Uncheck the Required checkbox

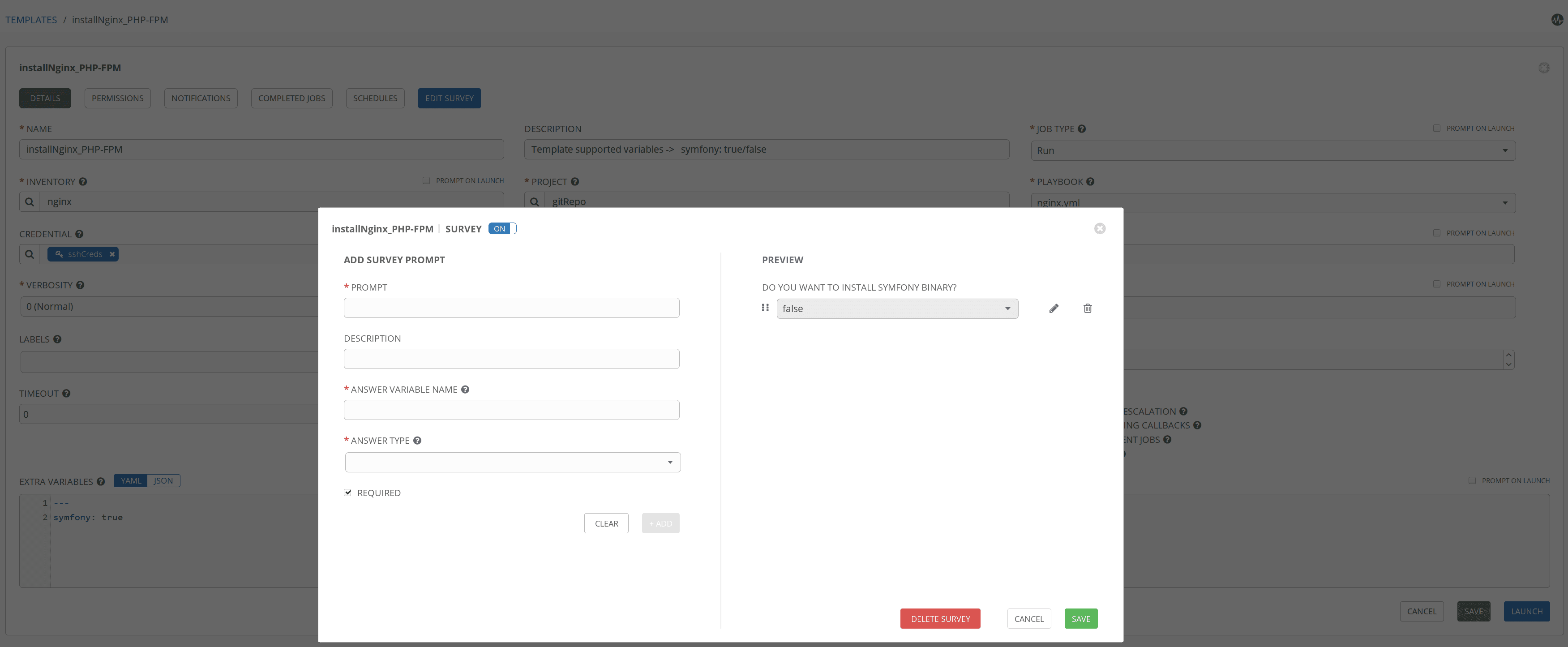[347, 493]
